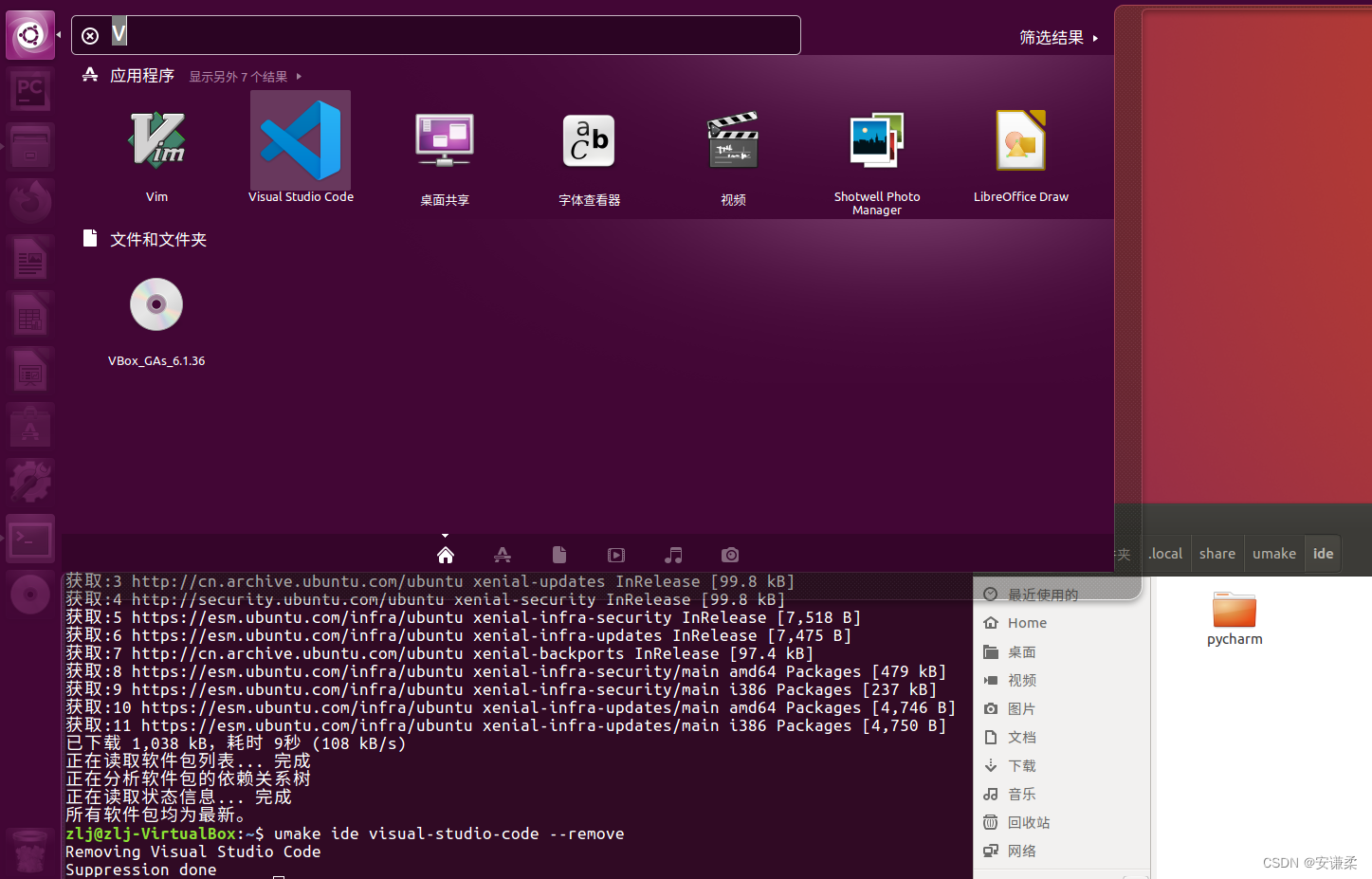The width and height of the screenshot is (1372, 879).
Task: Open the terminal from the launcher
Action: click(x=29, y=538)
